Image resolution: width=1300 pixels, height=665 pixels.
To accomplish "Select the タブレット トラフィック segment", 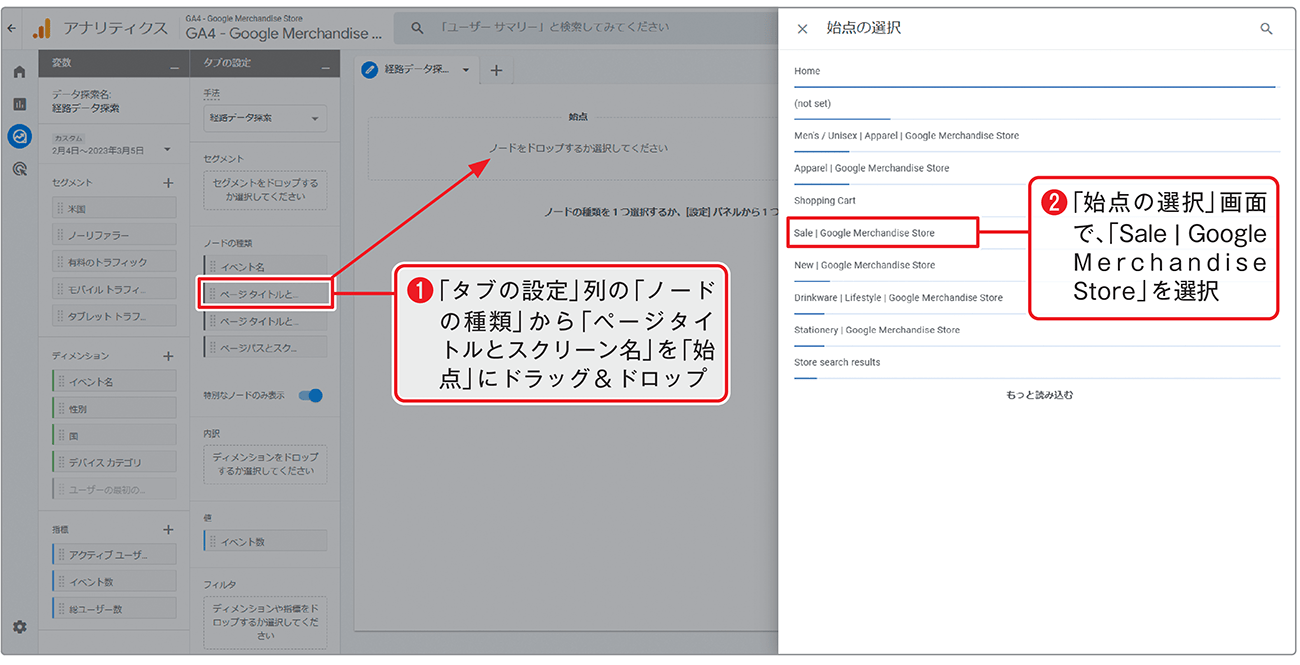I will (x=114, y=316).
